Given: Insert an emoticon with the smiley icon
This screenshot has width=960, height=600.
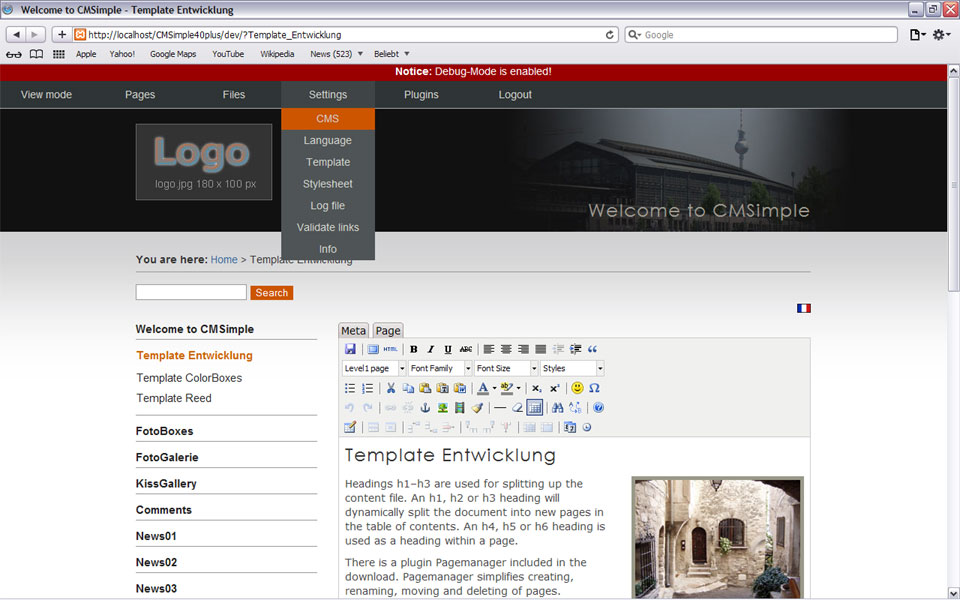Looking at the screenshot, I should tap(577, 388).
